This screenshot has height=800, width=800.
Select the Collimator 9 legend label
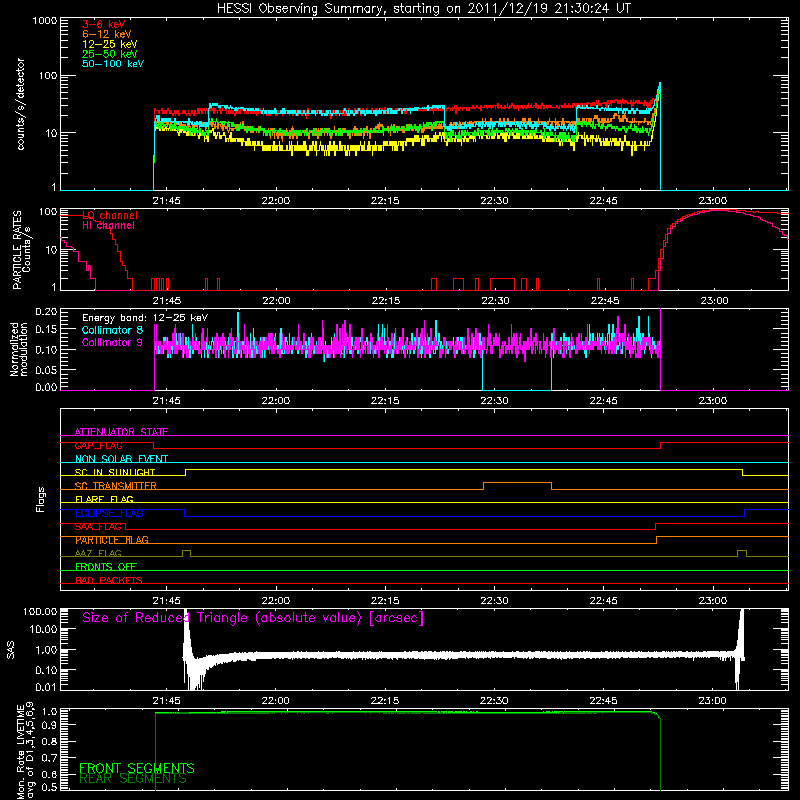click(112, 342)
